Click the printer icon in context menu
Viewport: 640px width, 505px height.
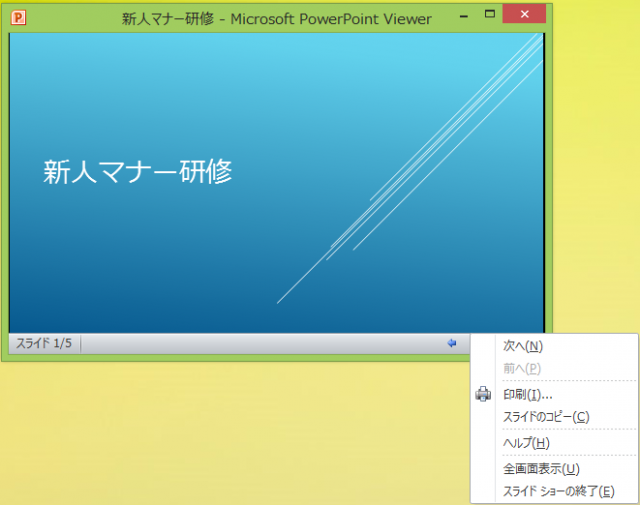[x=483, y=394]
